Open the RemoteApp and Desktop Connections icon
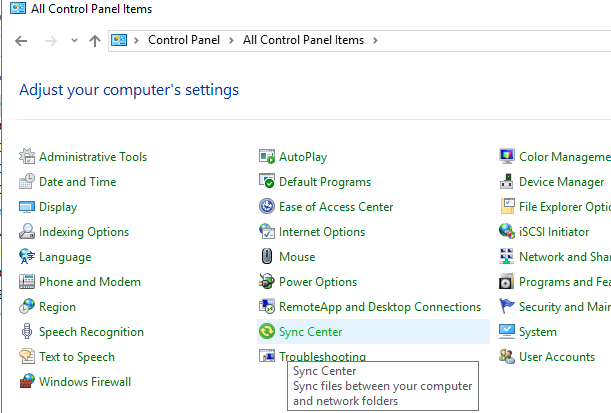 [x=267, y=307]
